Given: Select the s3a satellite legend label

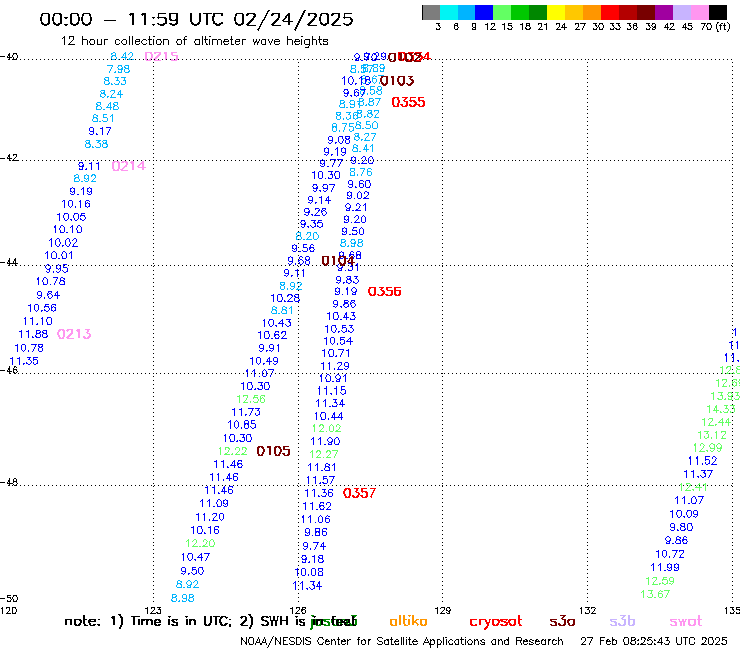Looking at the screenshot, I should [562, 621].
